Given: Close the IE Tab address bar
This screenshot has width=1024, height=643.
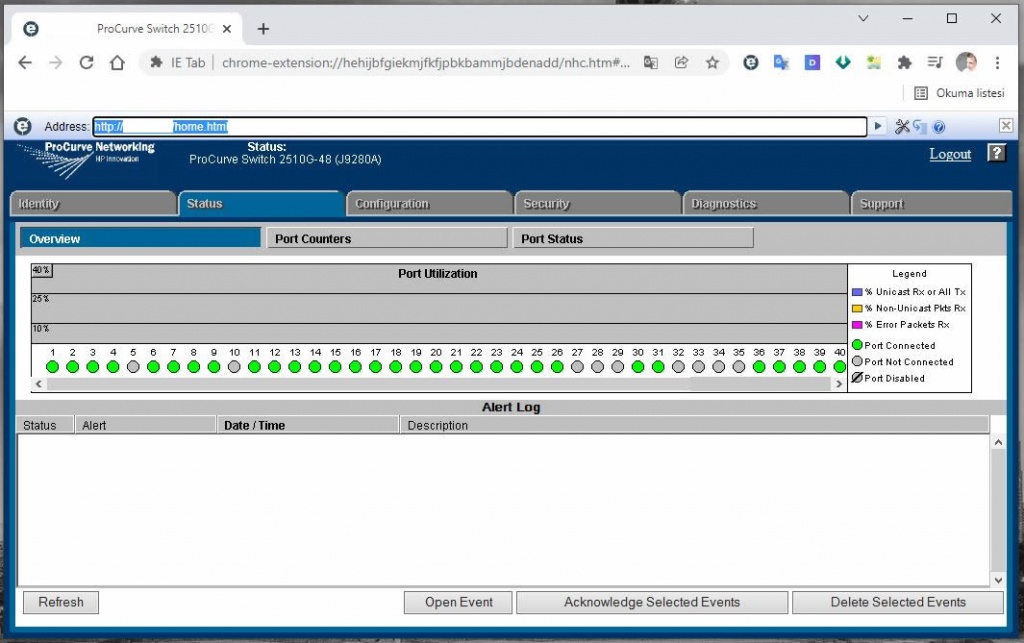Looking at the screenshot, I should pos(1006,126).
